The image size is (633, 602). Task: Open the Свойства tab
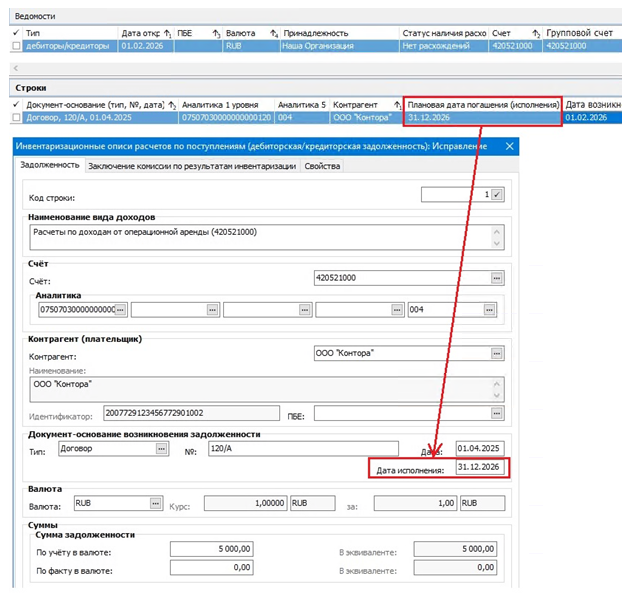pyautogui.click(x=322, y=165)
